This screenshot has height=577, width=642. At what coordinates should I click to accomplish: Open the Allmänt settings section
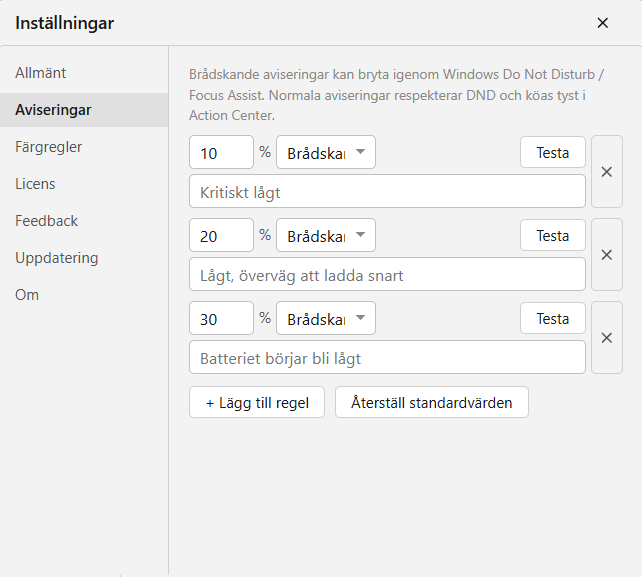84,73
